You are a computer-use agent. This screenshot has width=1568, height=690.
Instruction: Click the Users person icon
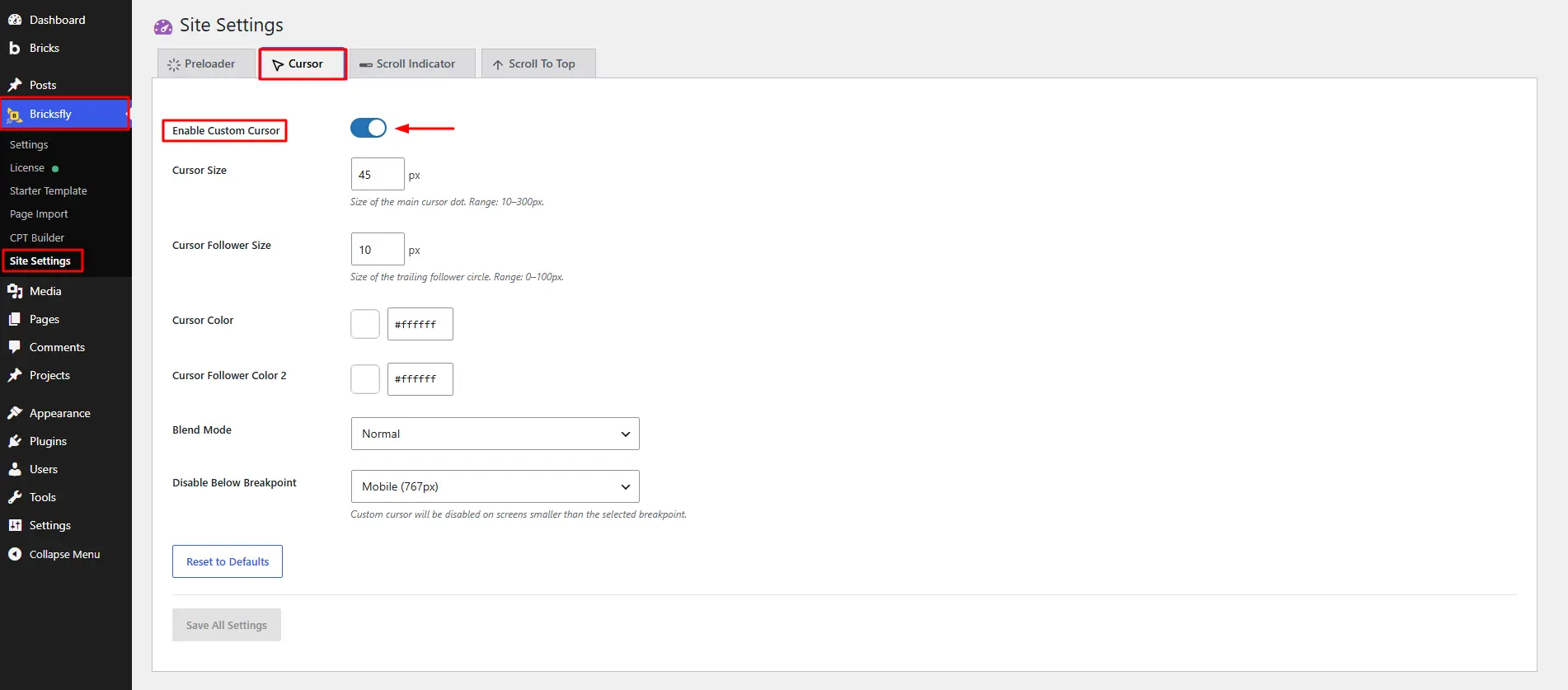pyautogui.click(x=15, y=469)
